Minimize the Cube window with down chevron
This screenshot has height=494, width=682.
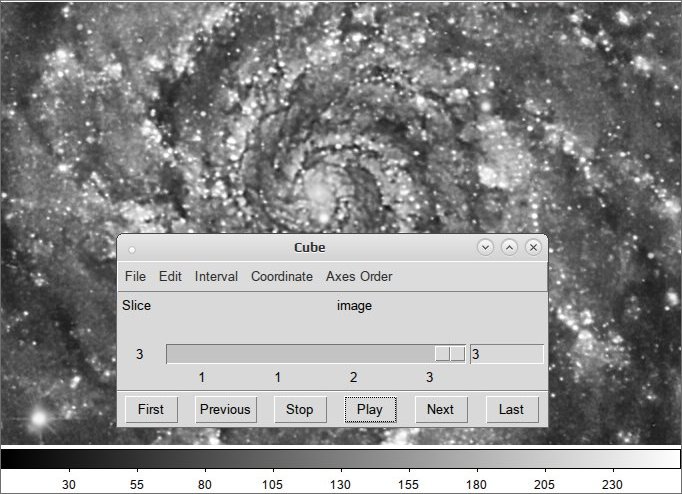(x=485, y=247)
